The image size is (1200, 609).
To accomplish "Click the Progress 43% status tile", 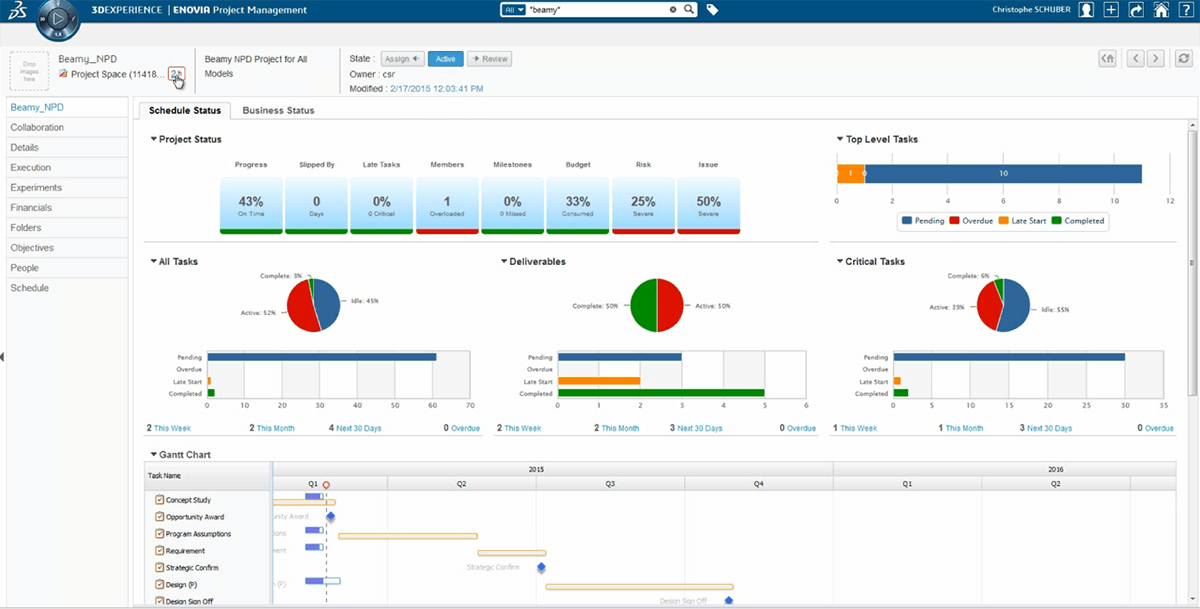I will (x=251, y=205).
